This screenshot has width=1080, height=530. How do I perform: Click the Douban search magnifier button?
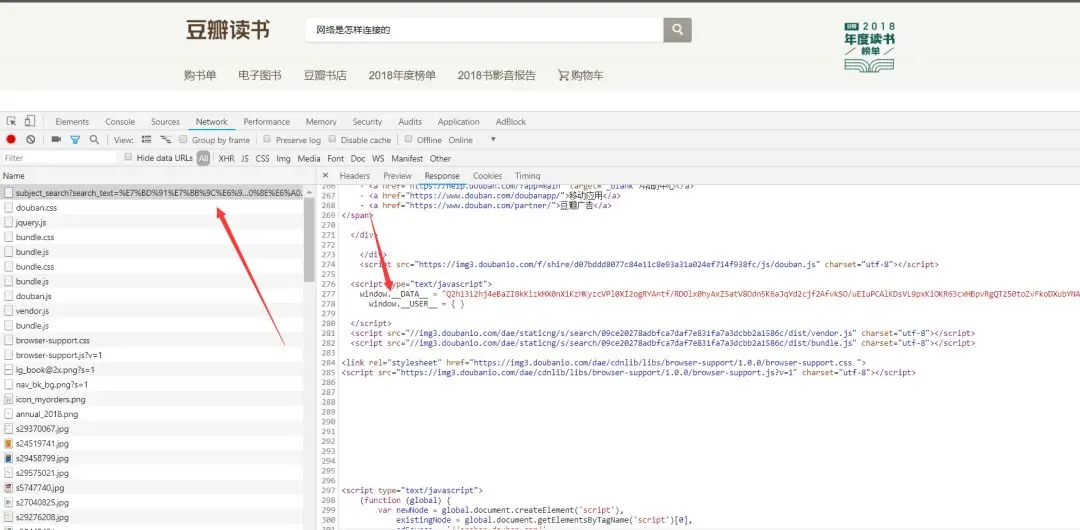(x=677, y=30)
